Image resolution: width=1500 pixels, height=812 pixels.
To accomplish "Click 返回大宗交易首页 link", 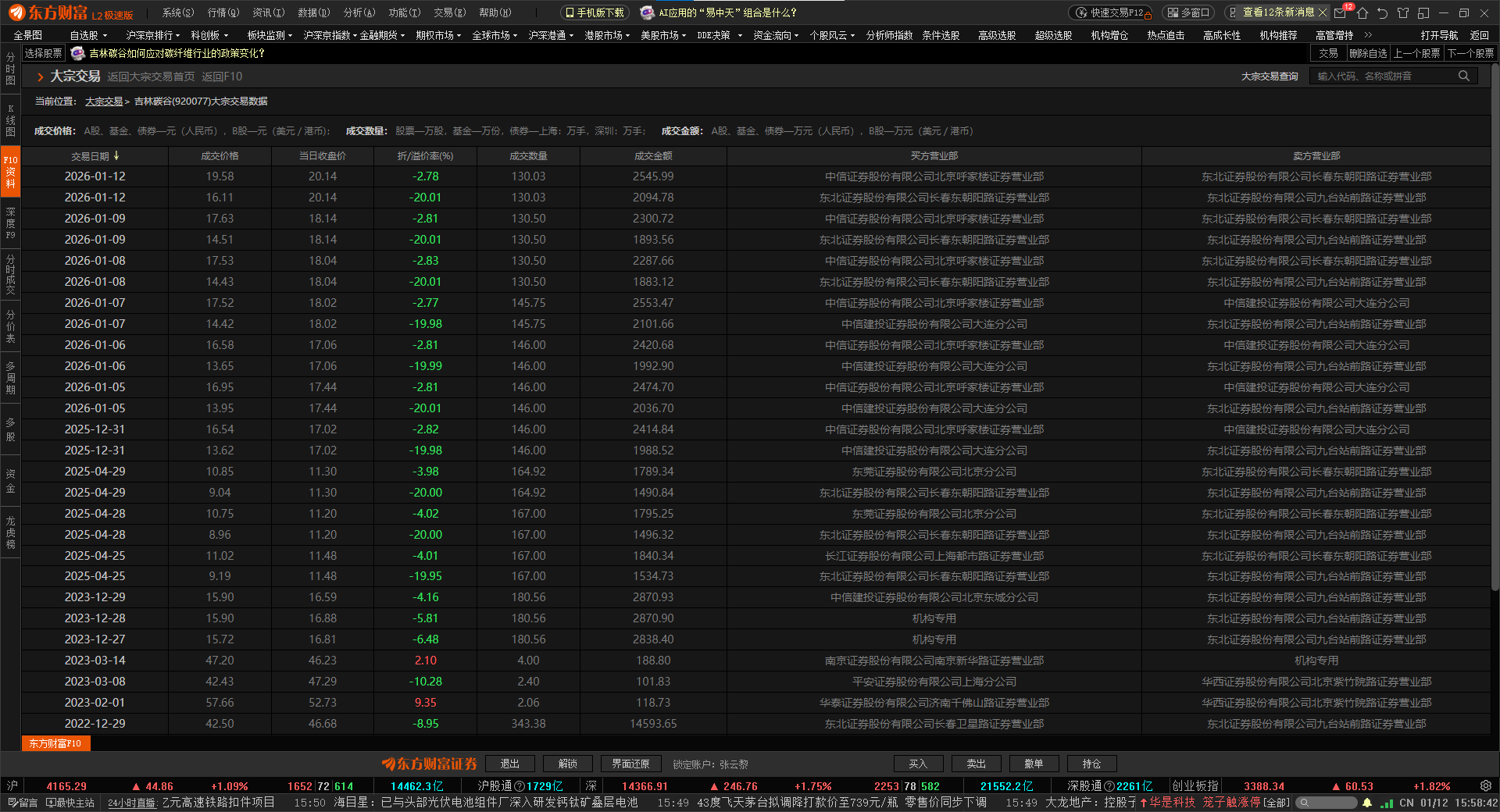I will point(151,77).
